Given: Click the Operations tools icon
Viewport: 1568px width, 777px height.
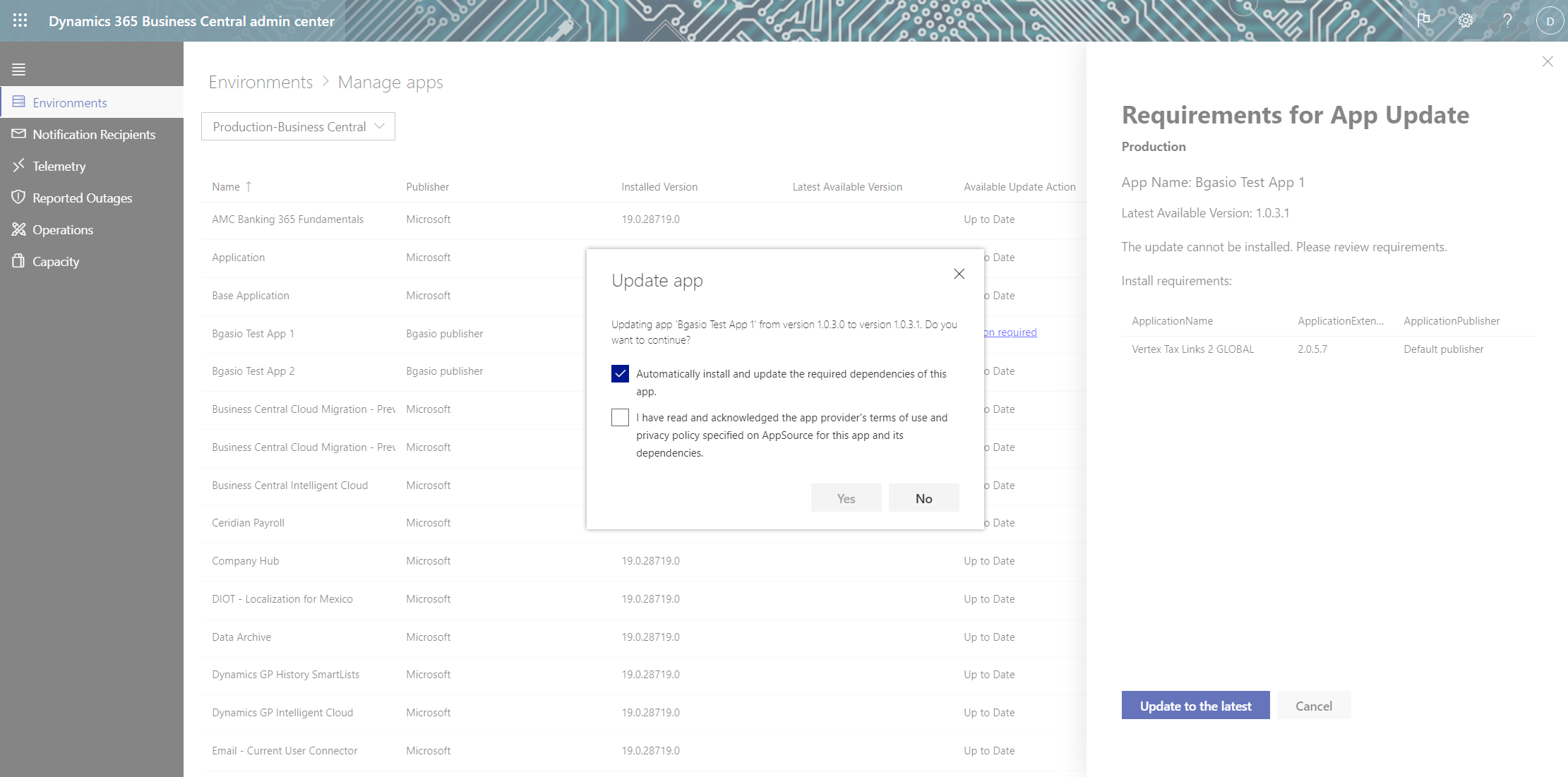Looking at the screenshot, I should 18,229.
